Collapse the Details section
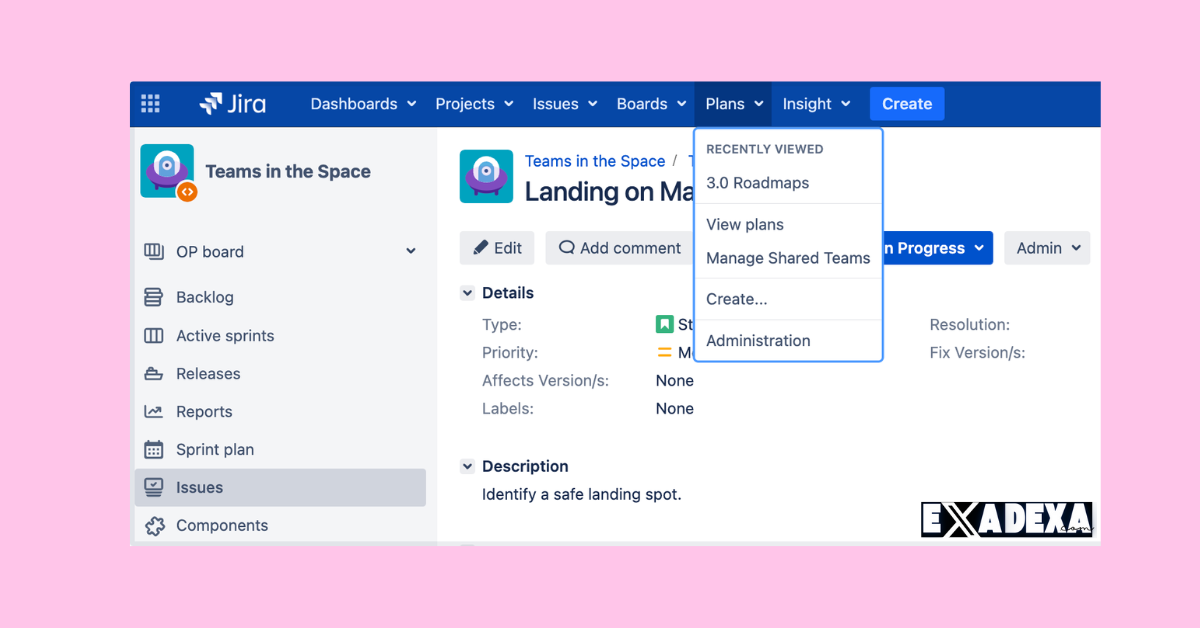This screenshot has height=628, width=1200. 466,292
